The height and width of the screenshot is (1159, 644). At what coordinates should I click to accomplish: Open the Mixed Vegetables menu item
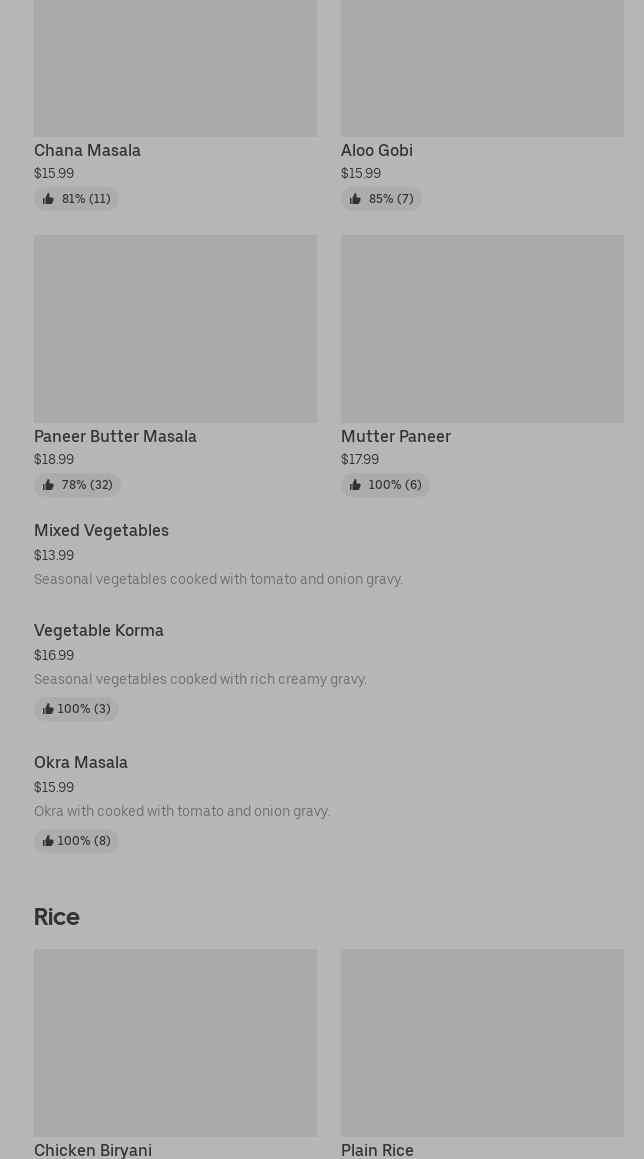tap(101, 530)
